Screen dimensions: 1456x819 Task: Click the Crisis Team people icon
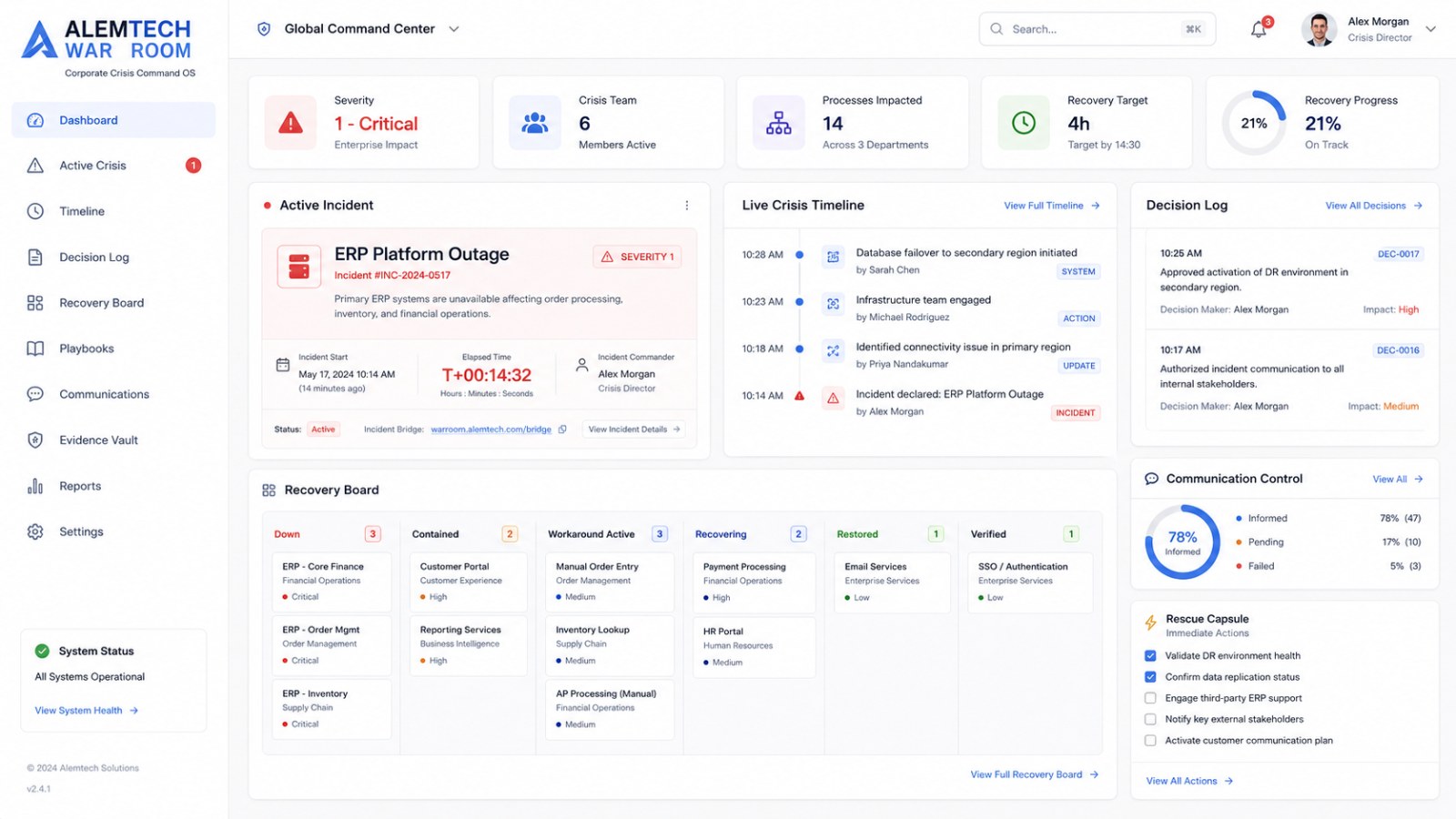(535, 123)
